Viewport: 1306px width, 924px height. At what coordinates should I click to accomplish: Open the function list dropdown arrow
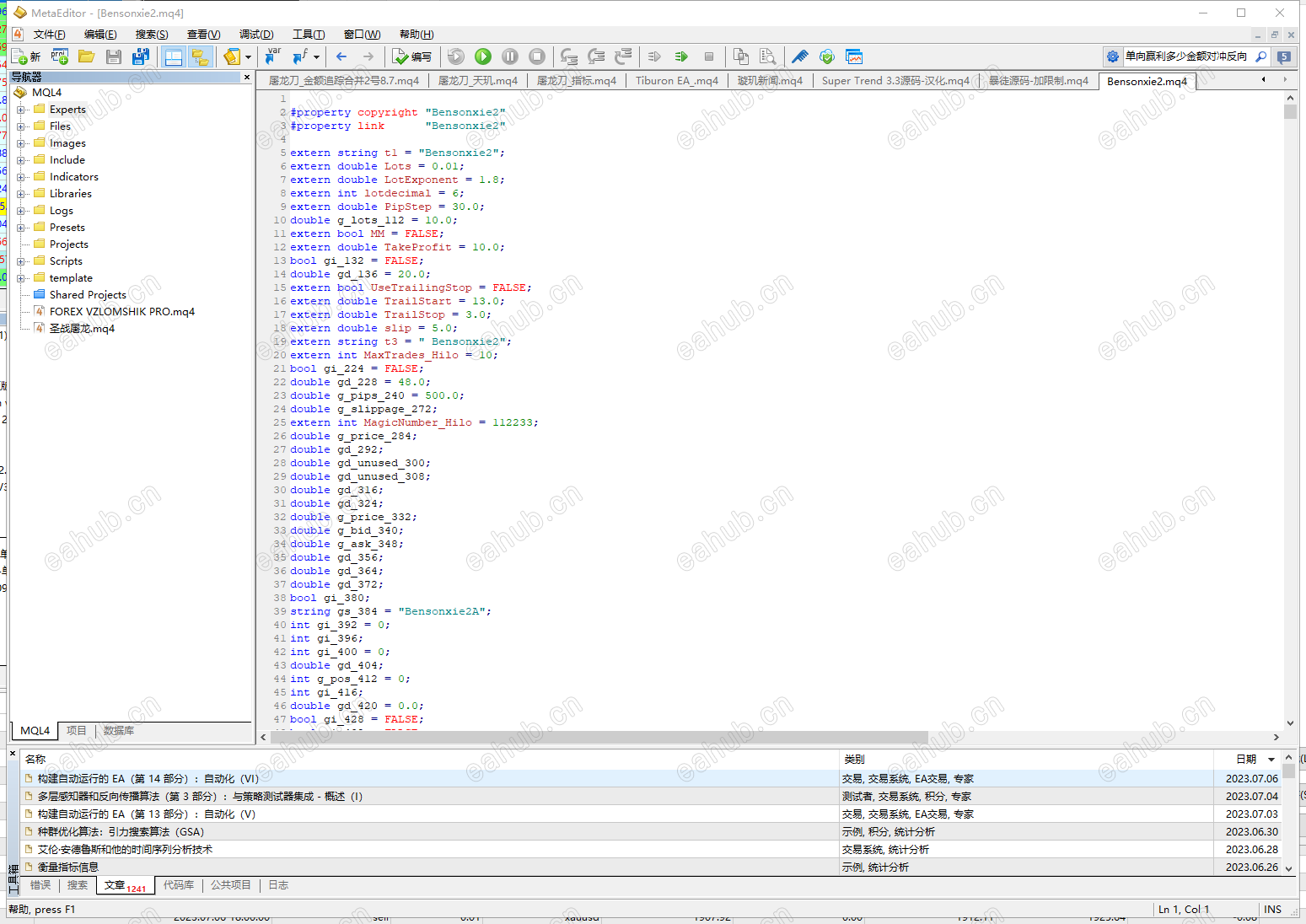pyautogui.click(x=316, y=56)
